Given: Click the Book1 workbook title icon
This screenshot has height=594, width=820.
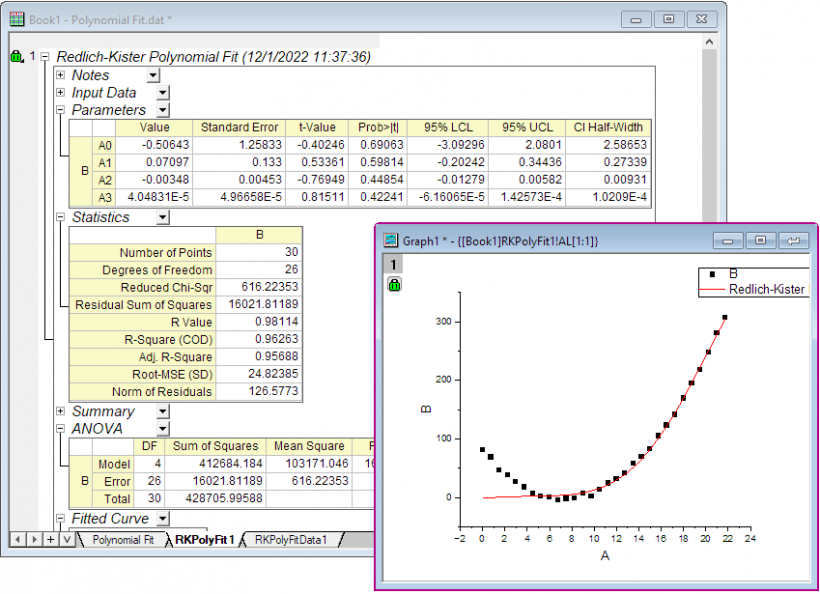Looking at the screenshot, I should tap(16, 18).
